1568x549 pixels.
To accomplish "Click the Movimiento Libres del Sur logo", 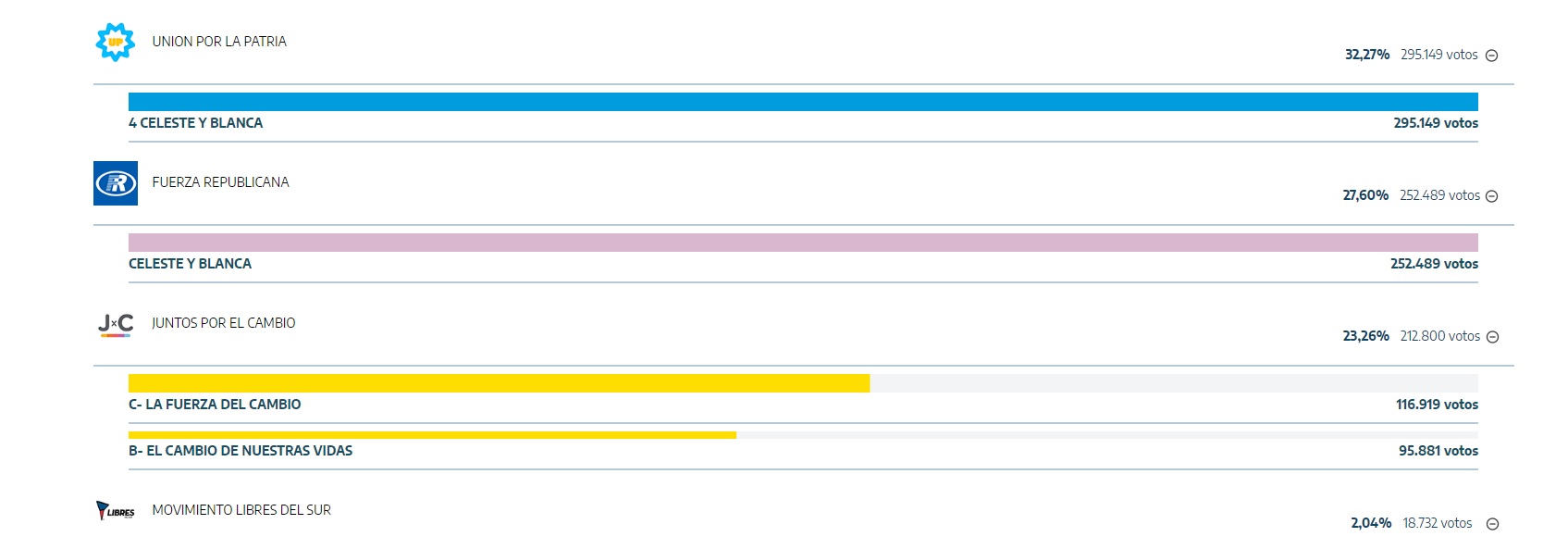I will click(116, 511).
